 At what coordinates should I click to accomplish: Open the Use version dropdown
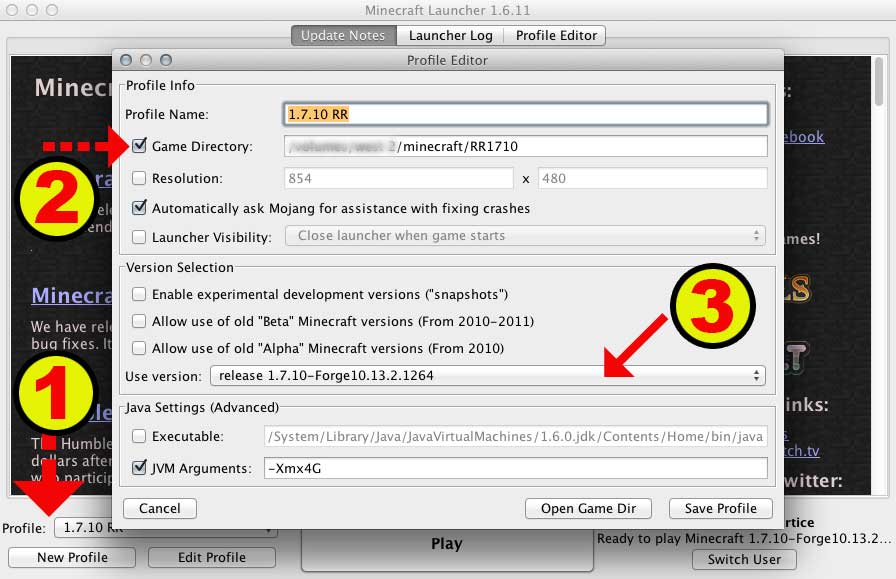click(x=487, y=376)
